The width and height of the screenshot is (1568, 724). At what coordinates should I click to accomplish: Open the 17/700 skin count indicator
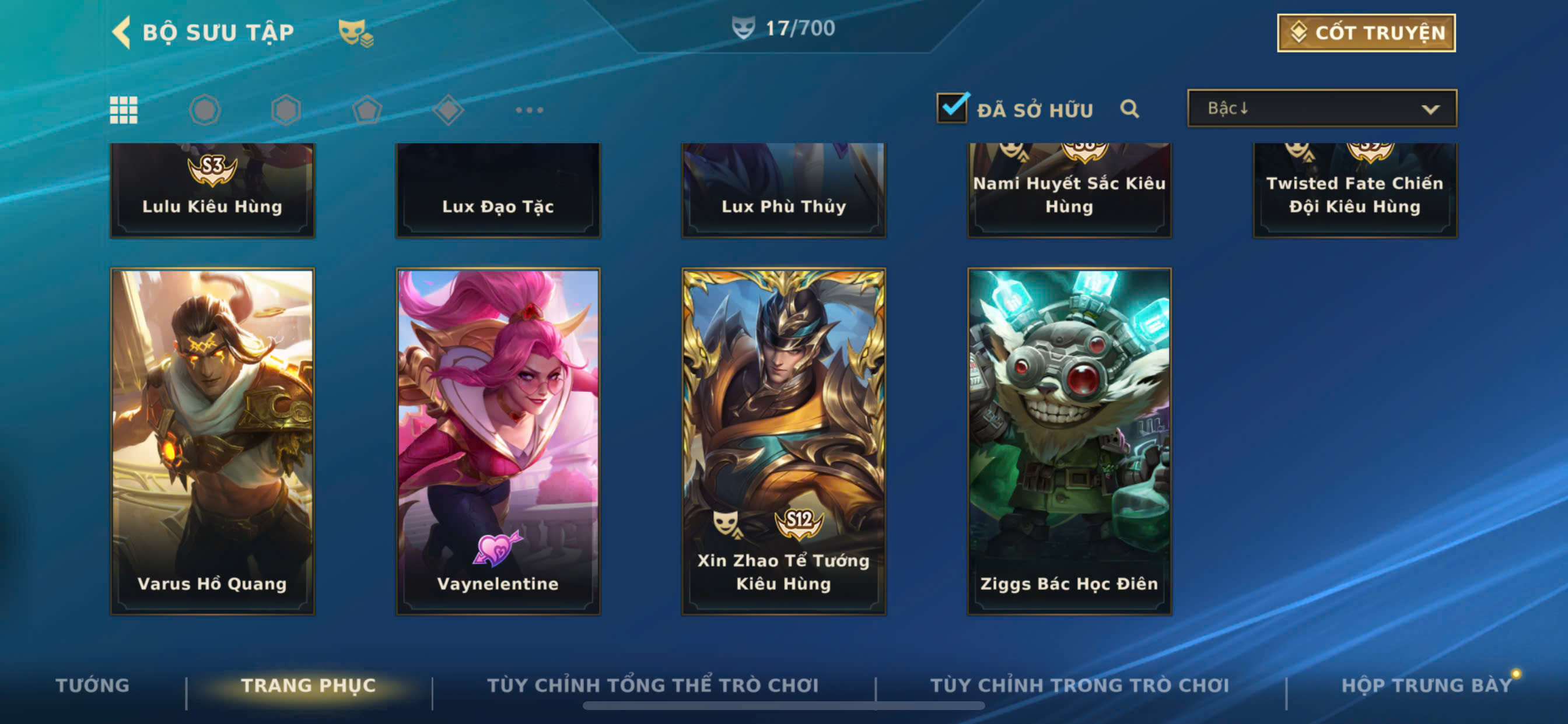tap(783, 28)
